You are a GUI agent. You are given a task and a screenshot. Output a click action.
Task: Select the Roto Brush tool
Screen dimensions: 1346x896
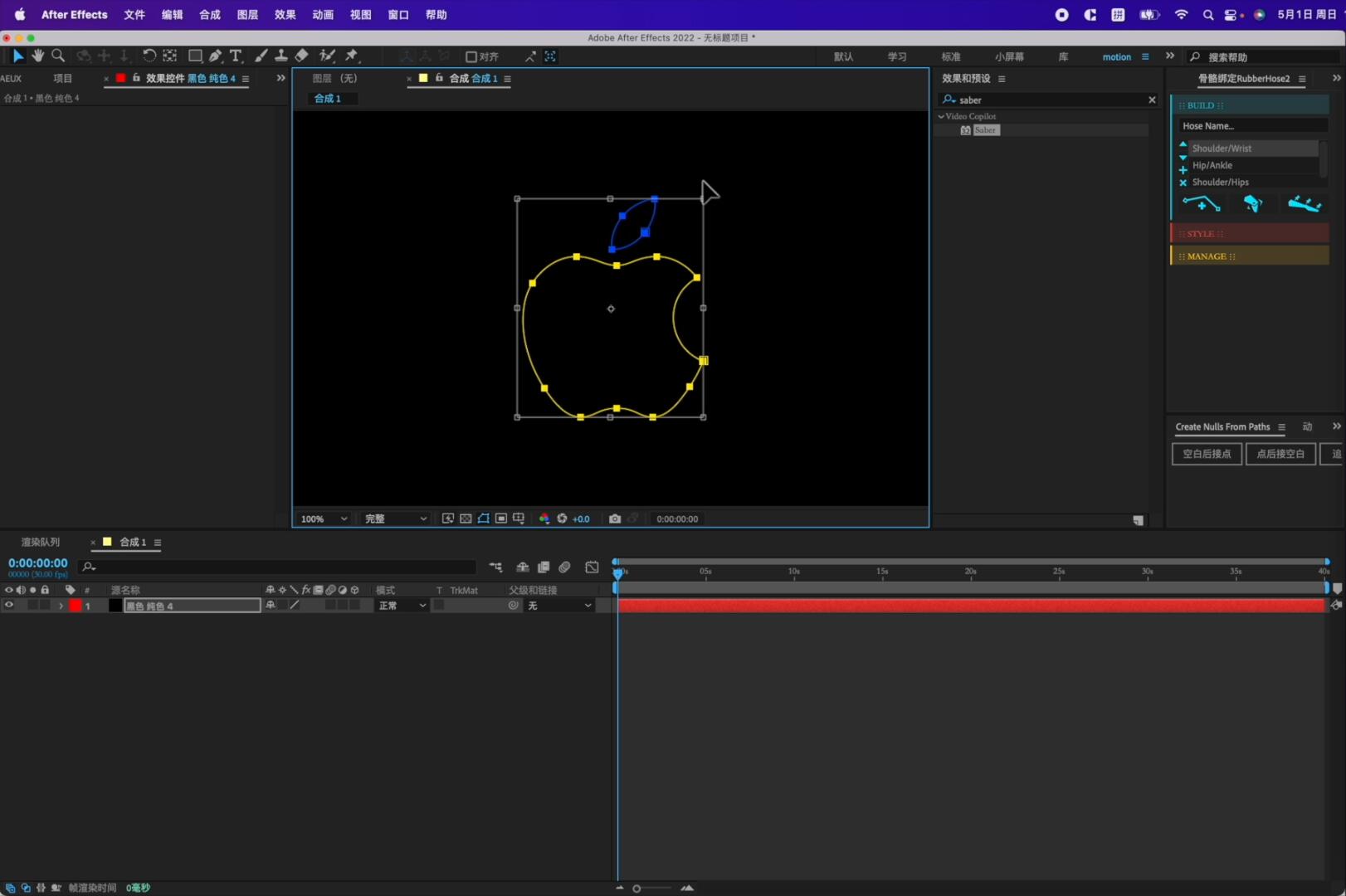[x=328, y=56]
